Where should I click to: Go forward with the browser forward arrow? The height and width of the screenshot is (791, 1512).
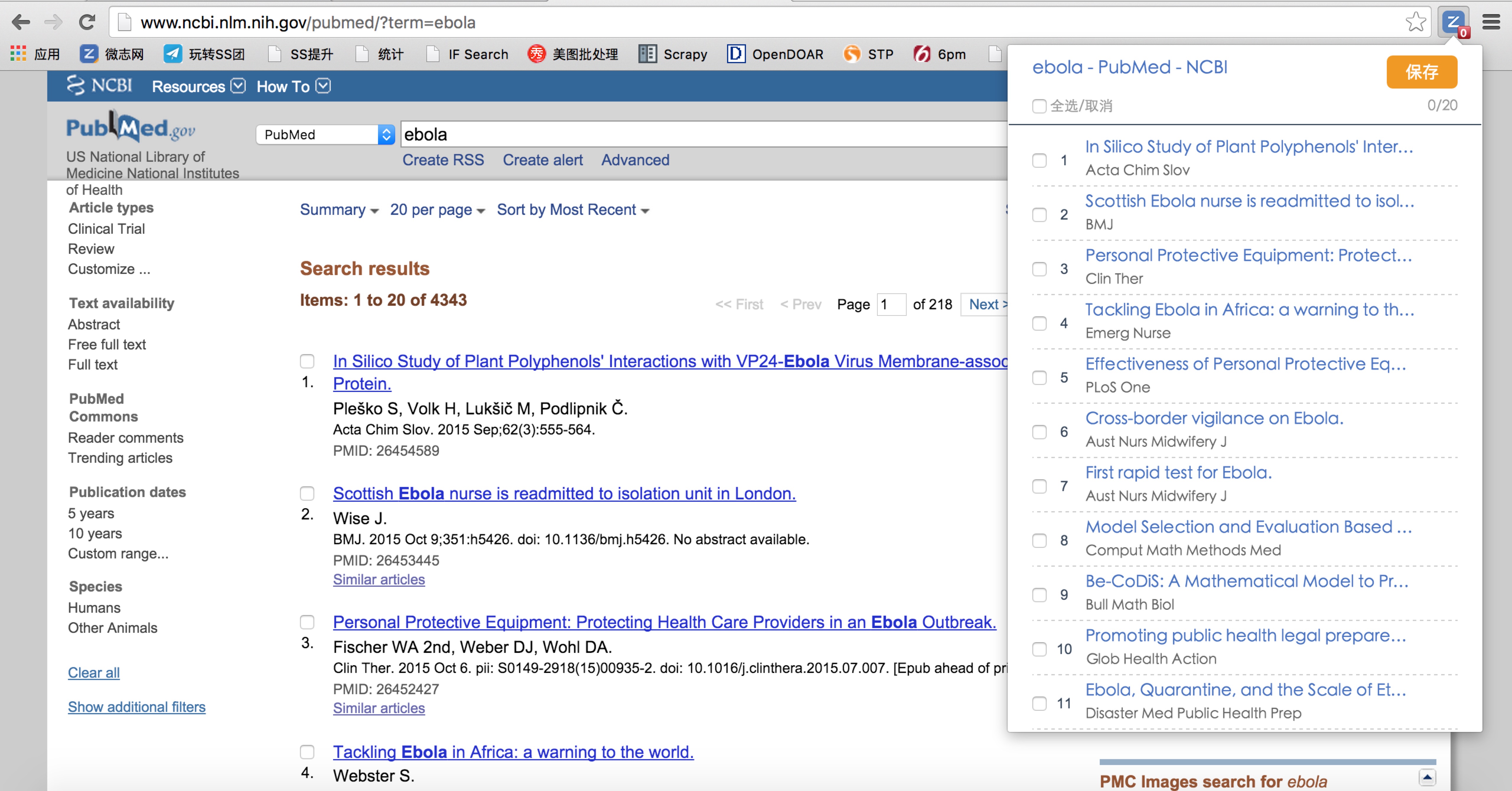pyautogui.click(x=53, y=22)
